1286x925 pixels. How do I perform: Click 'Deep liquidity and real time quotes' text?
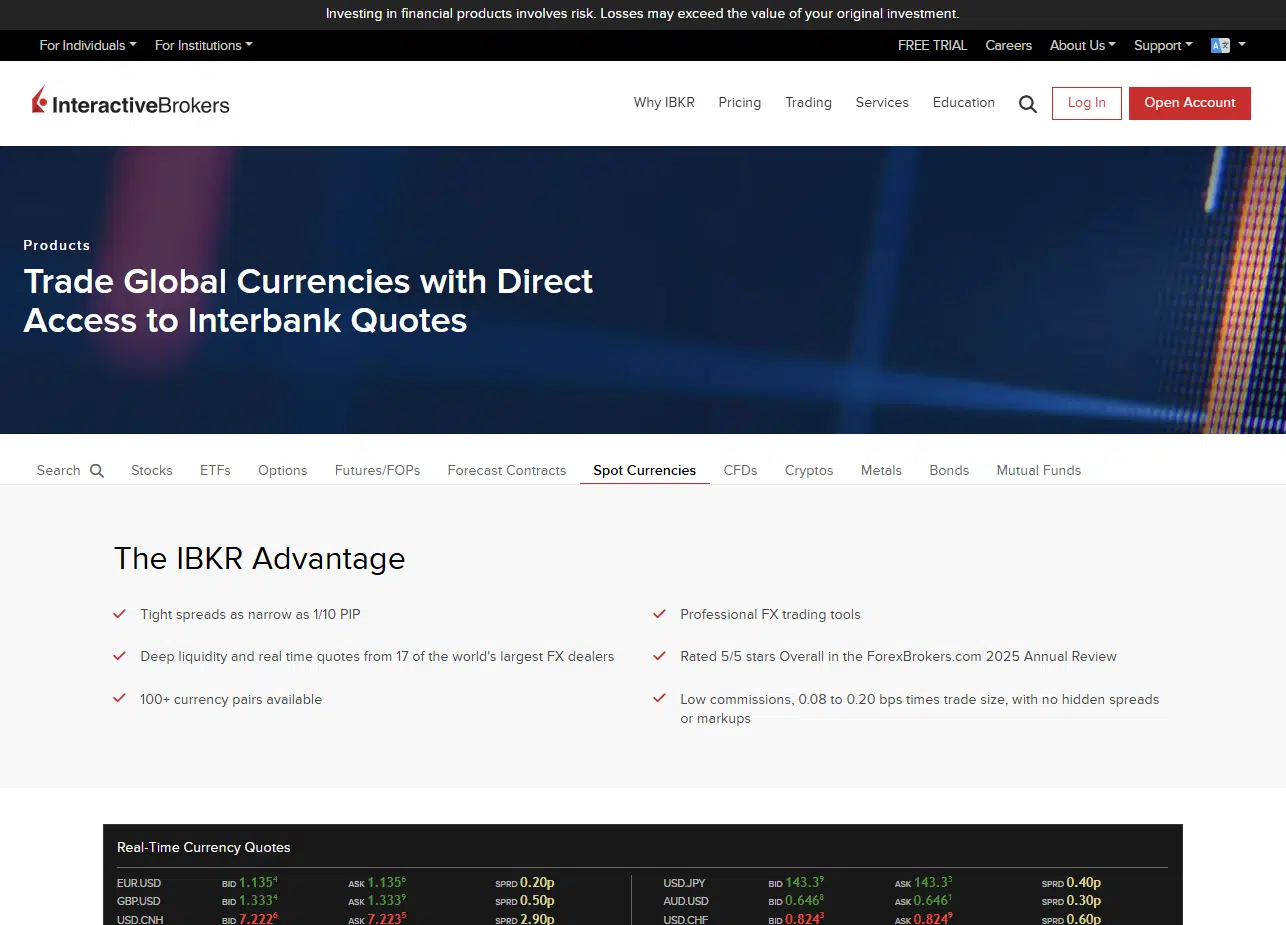coord(377,657)
